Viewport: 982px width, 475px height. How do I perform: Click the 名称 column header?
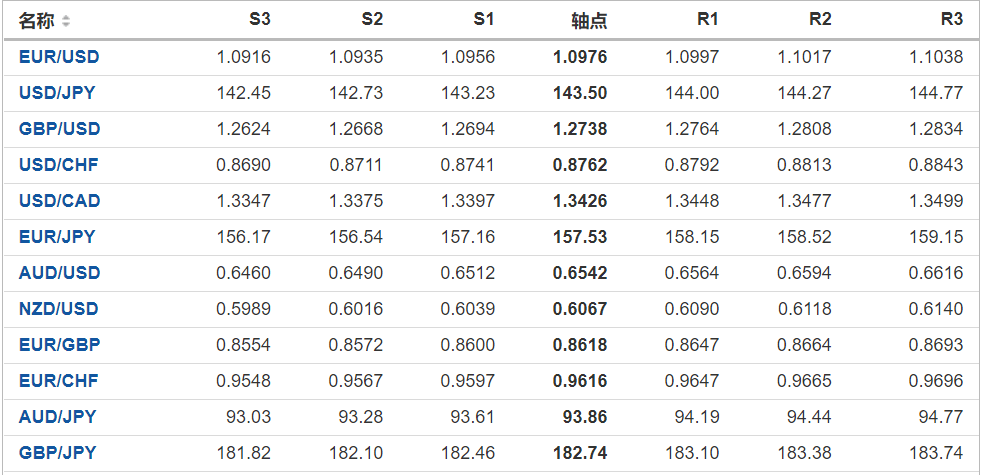(37, 21)
